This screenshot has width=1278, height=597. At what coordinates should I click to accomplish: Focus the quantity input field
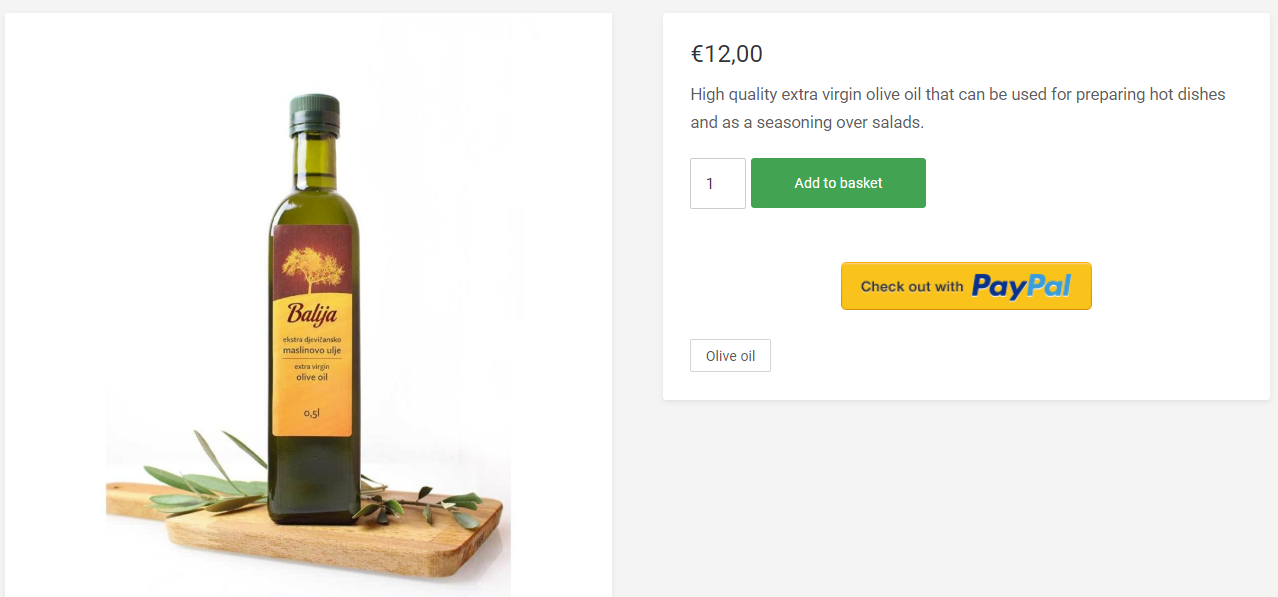717,183
